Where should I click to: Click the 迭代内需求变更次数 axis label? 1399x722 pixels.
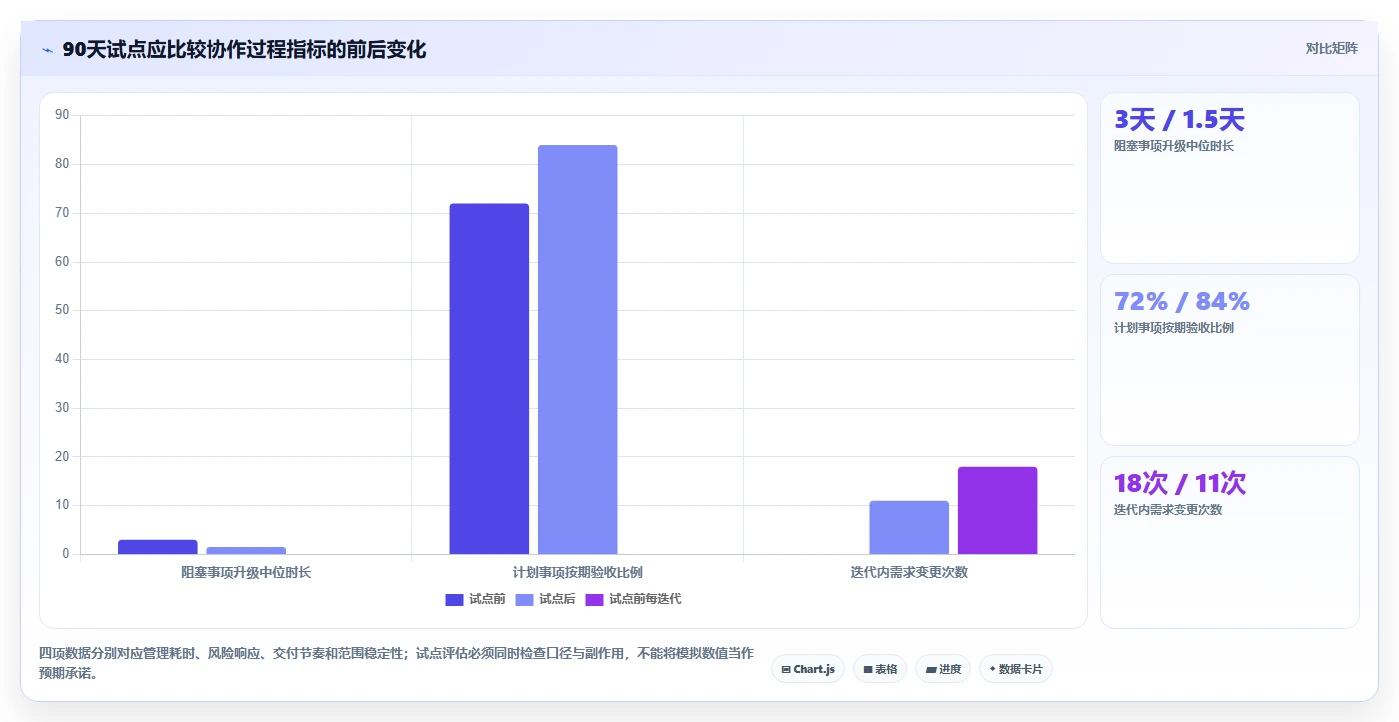tap(909, 572)
